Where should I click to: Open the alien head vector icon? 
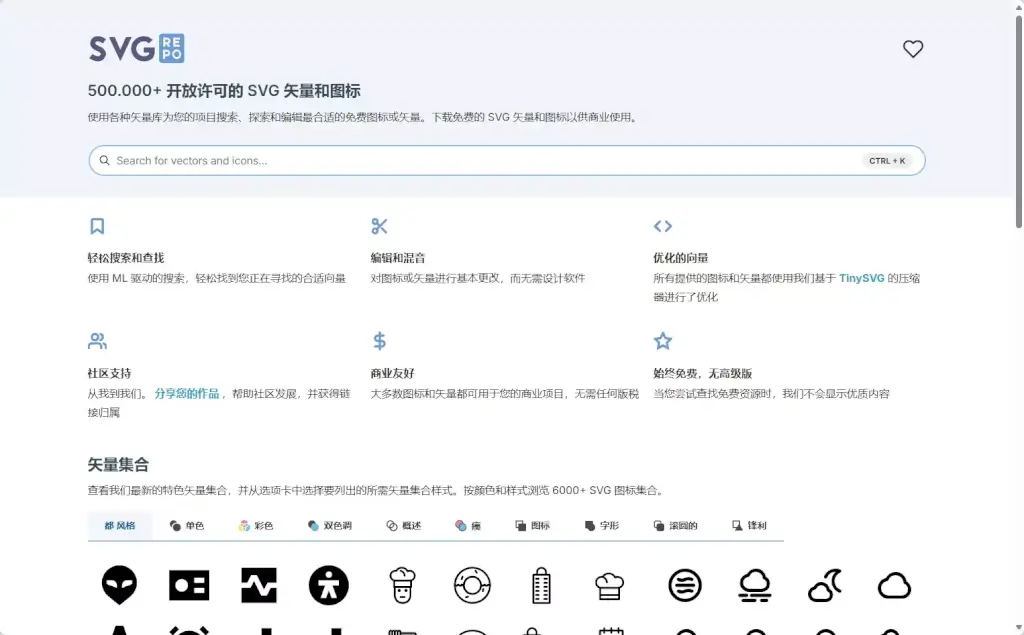tap(120, 585)
